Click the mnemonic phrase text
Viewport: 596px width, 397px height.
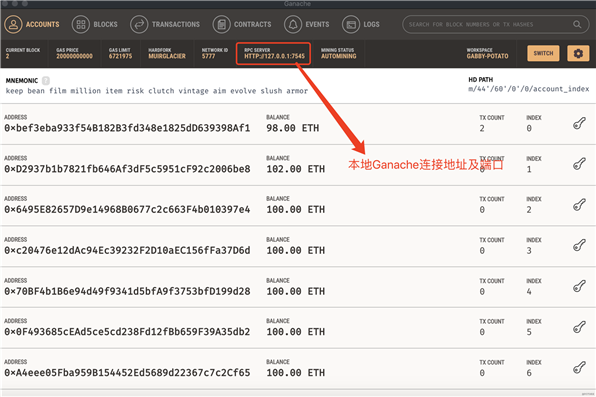coord(157,91)
